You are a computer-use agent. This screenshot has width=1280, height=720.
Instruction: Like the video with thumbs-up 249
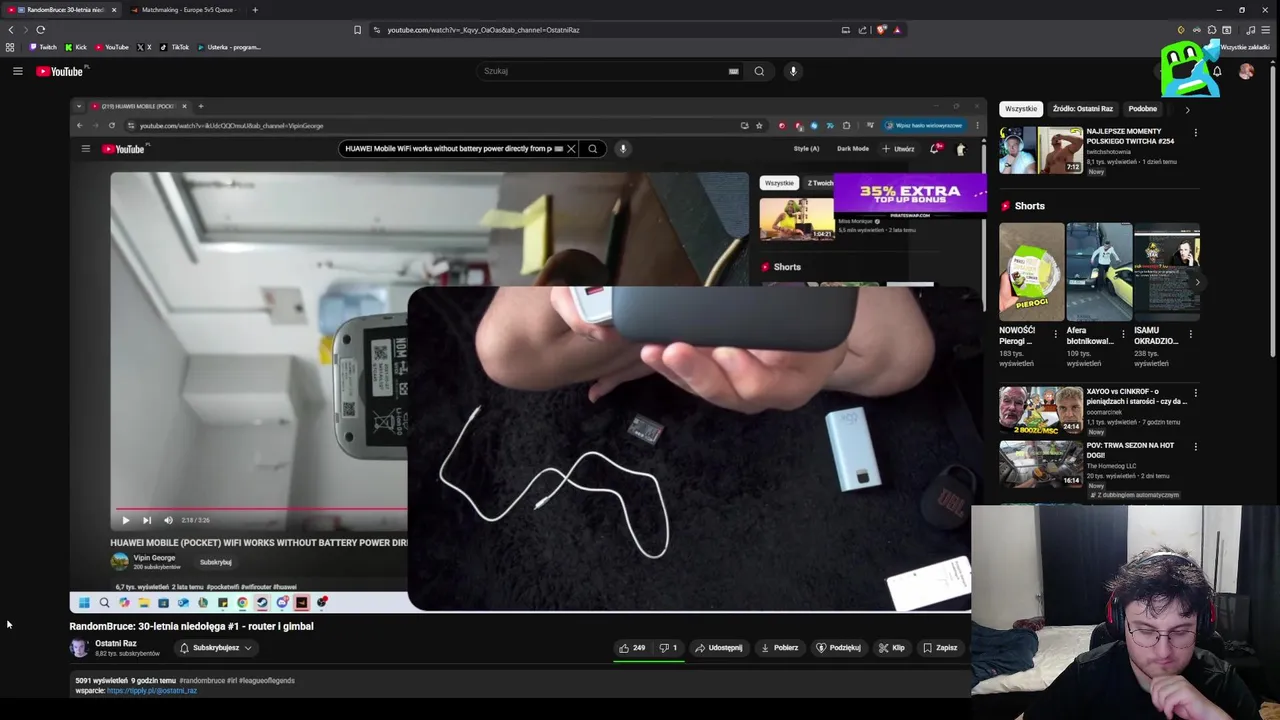631,648
